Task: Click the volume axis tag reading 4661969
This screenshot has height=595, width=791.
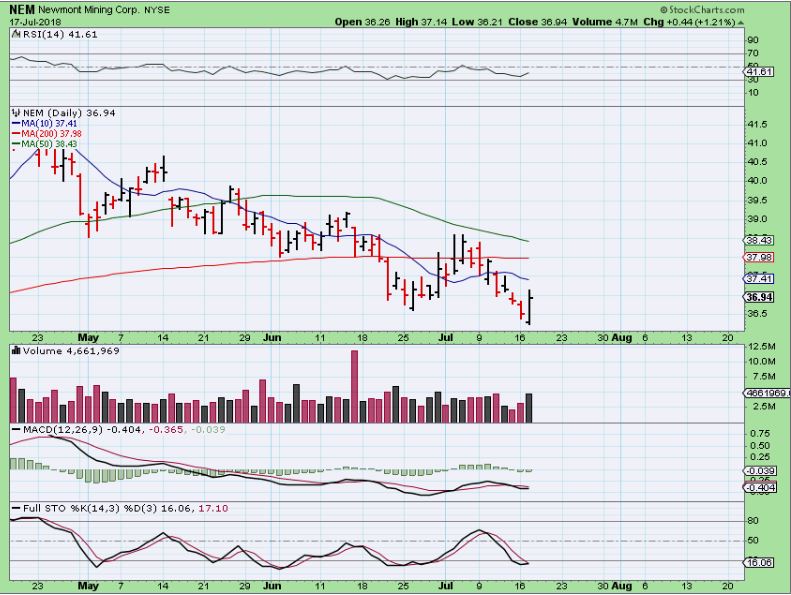Action: [x=767, y=393]
